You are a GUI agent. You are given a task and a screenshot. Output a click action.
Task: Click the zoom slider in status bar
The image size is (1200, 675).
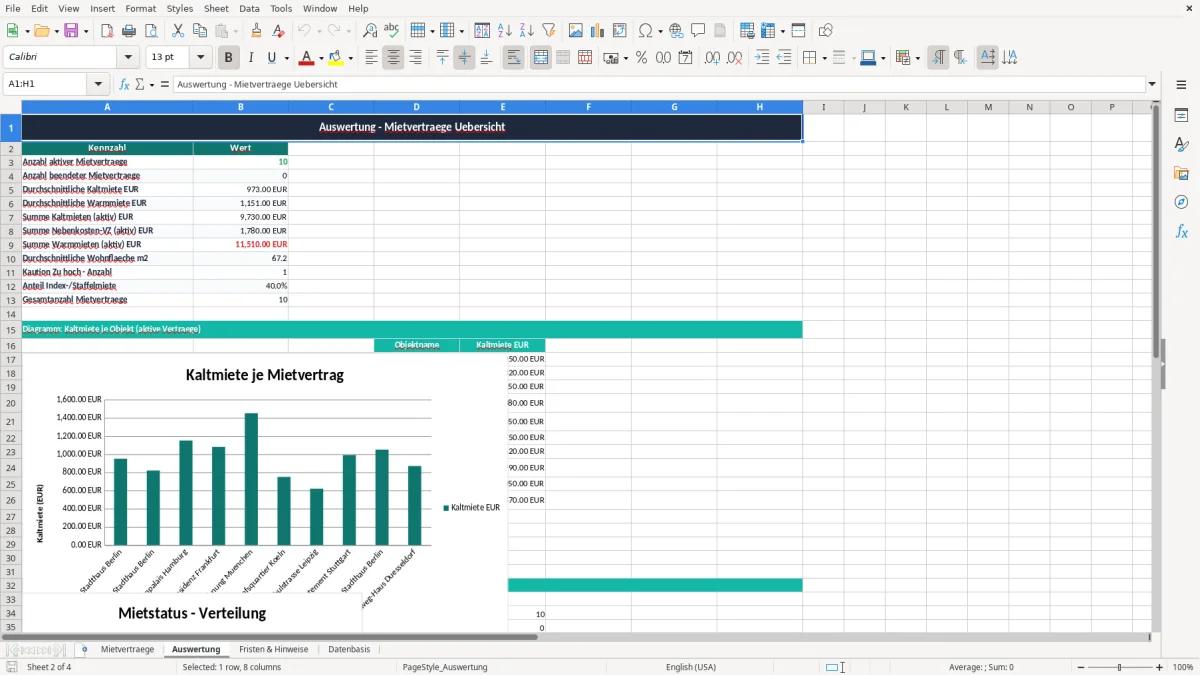pos(1119,667)
